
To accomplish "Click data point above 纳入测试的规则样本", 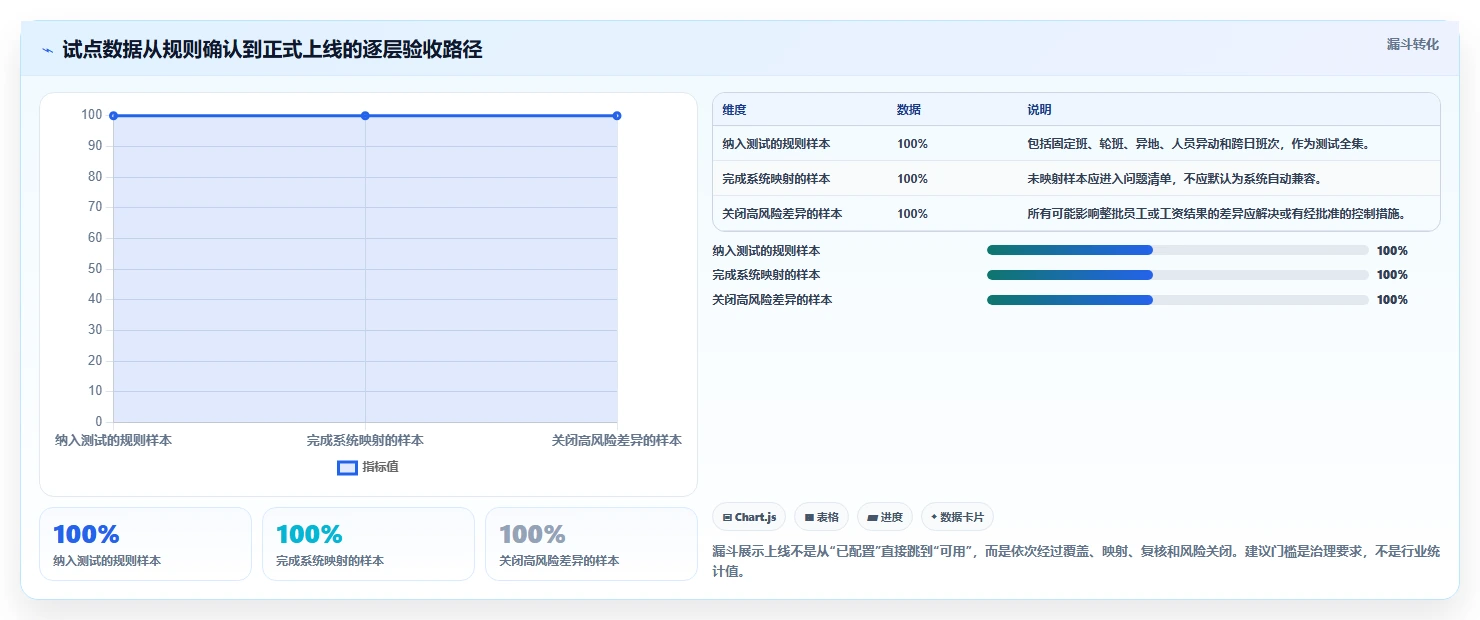I will (114, 116).
